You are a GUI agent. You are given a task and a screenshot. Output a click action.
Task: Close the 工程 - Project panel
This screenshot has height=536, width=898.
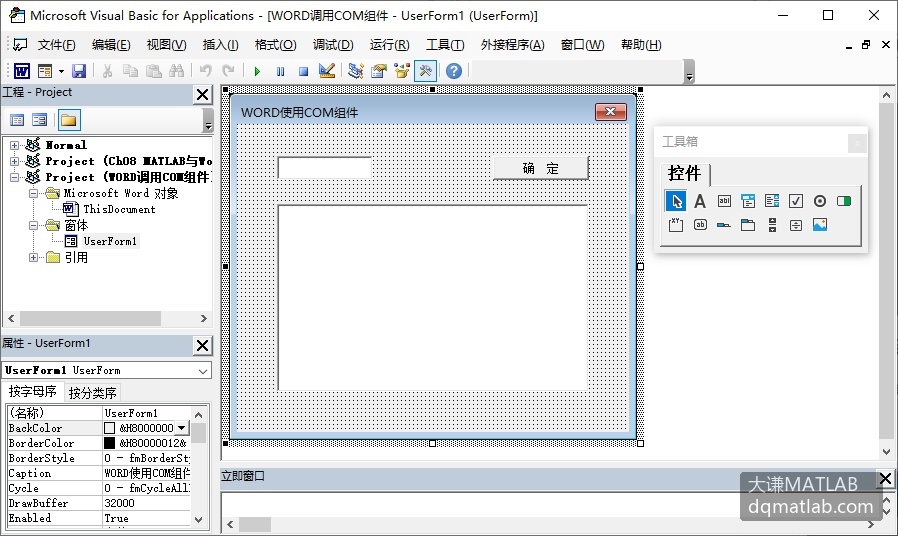click(x=203, y=94)
